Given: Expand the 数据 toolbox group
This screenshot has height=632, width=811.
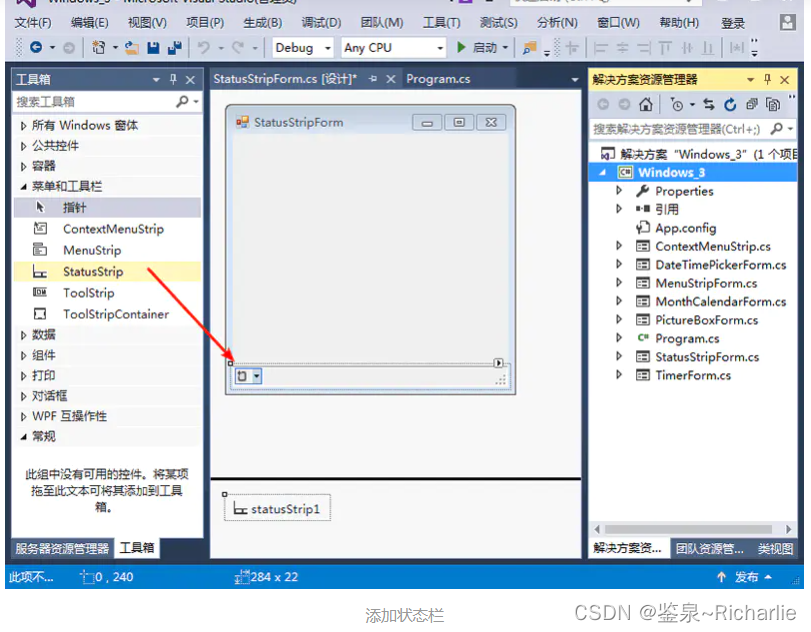Looking at the screenshot, I should point(23,335).
